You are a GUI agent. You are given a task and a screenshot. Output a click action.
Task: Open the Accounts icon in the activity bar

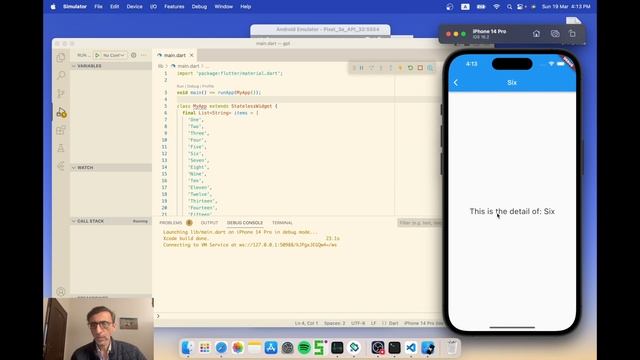pos(61,291)
